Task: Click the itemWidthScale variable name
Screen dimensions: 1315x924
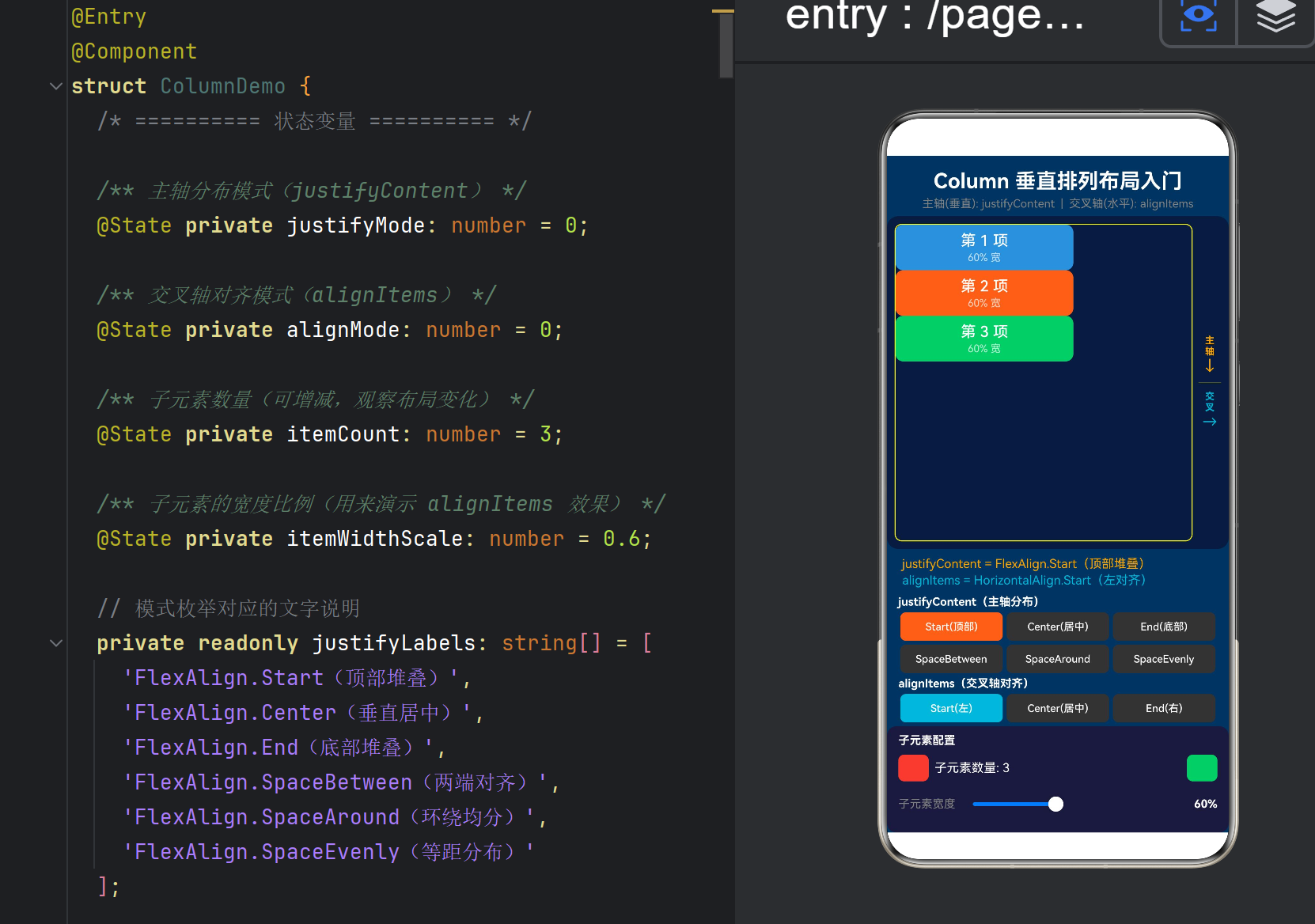Action: 375,539
